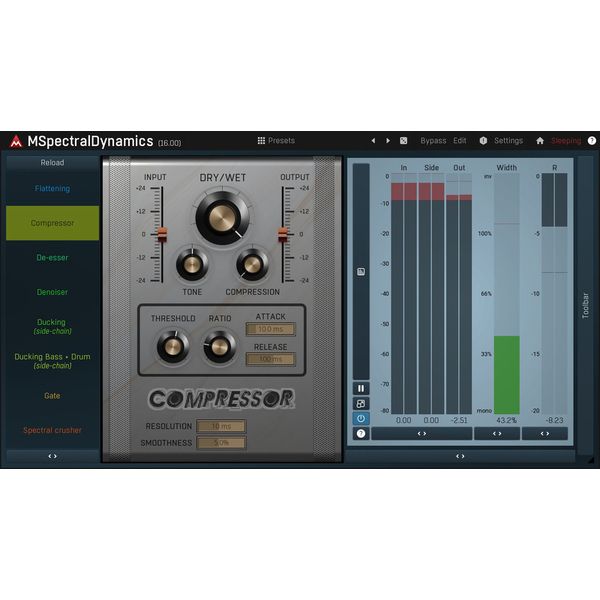The height and width of the screenshot is (600, 600).
Task: Click the RESOLUTION value field
Action: (x=221, y=426)
